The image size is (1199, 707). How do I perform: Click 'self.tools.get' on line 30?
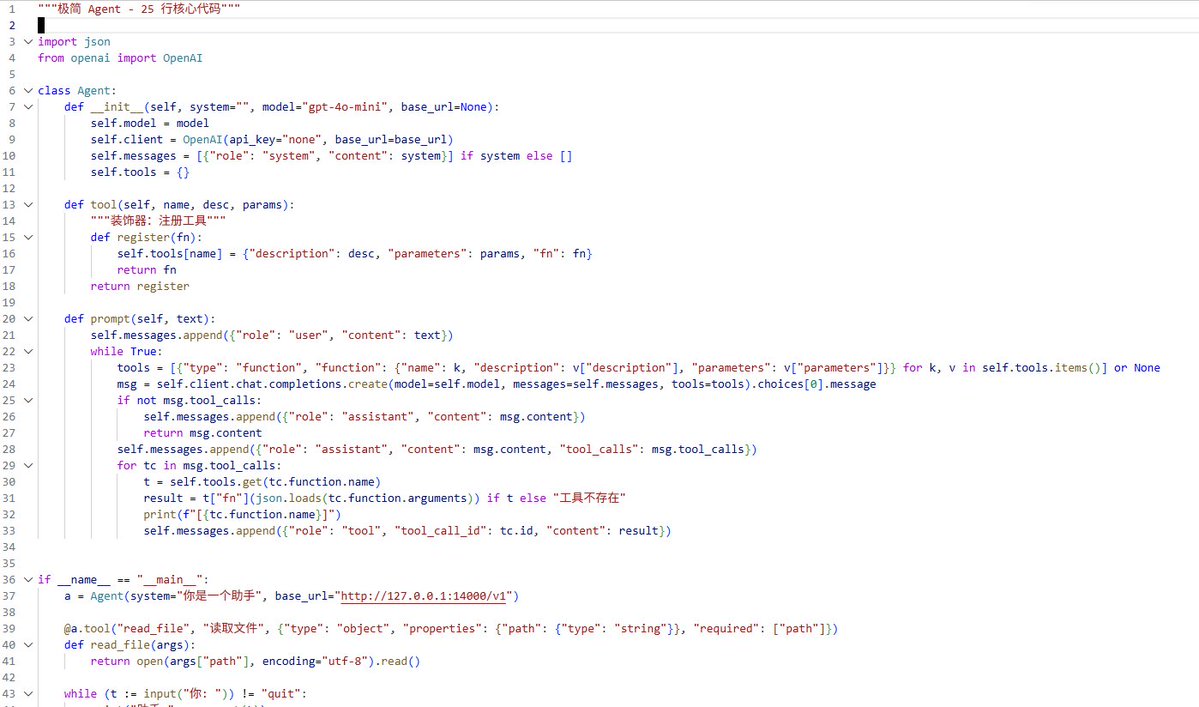click(216, 482)
